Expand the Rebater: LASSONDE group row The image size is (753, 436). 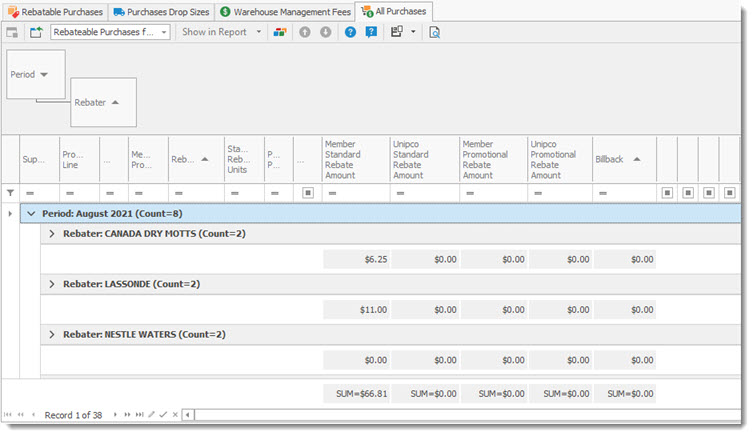[53, 284]
